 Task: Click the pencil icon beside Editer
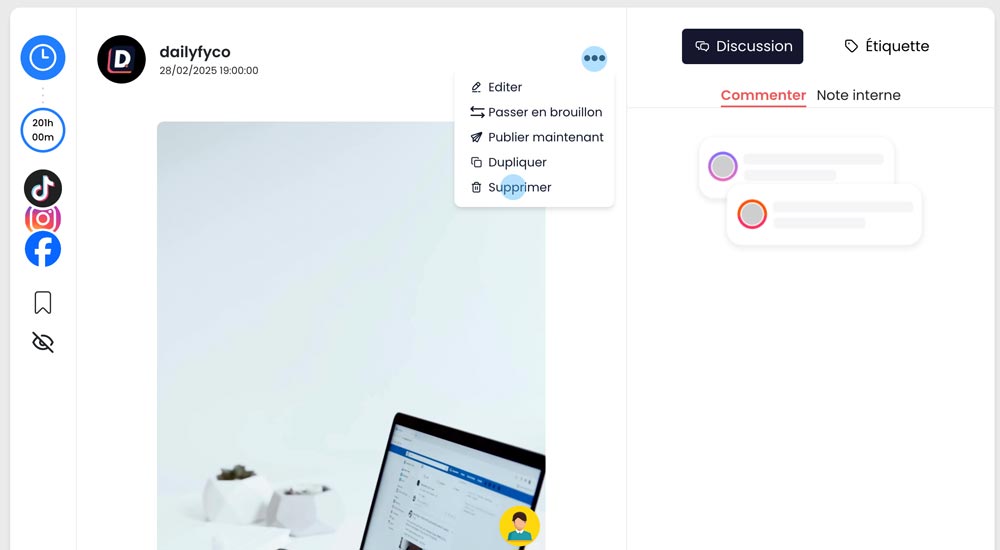476,87
